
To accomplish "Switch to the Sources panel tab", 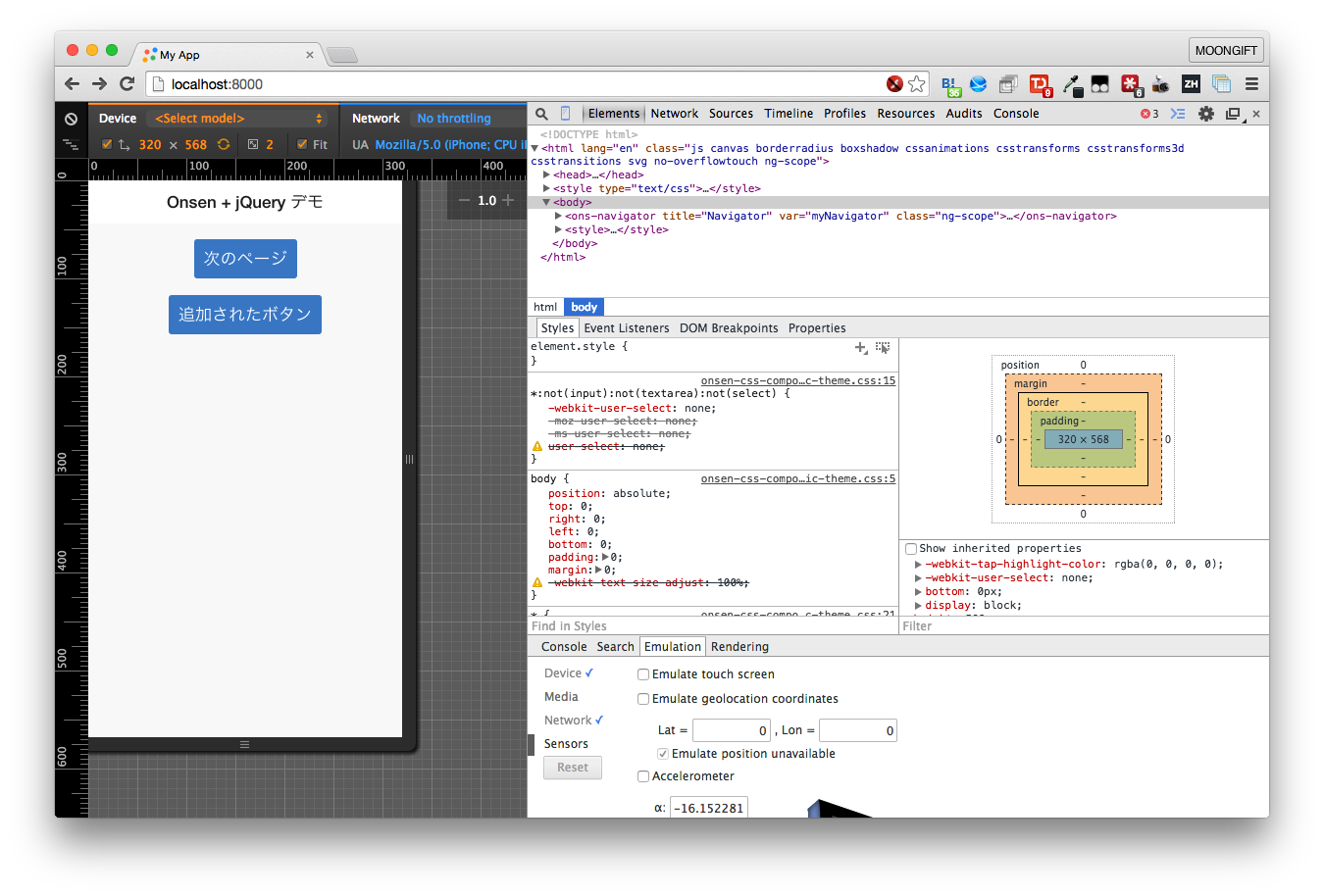I will 731,114.
